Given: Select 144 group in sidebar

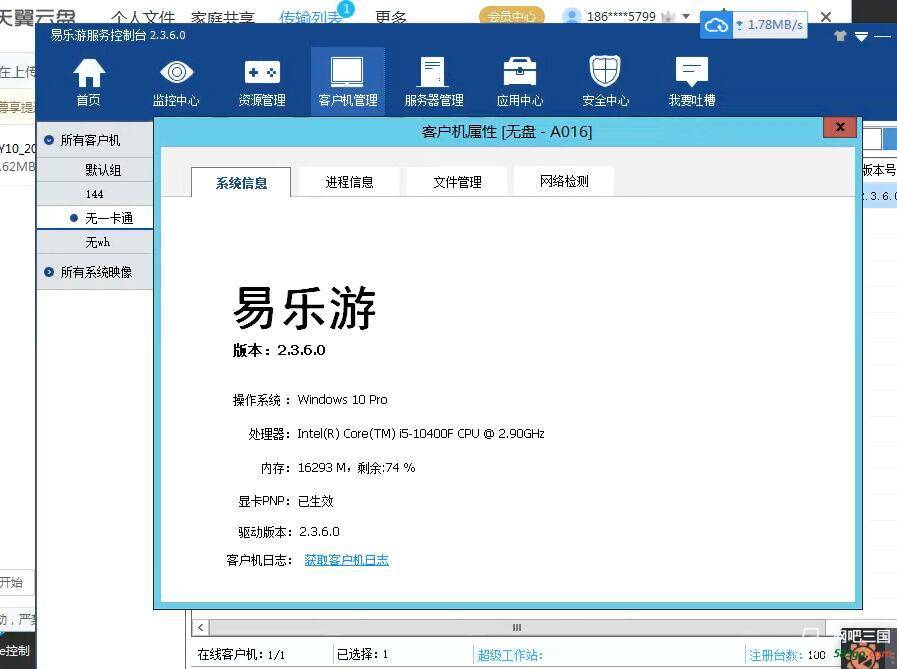Looking at the screenshot, I should [95, 194].
